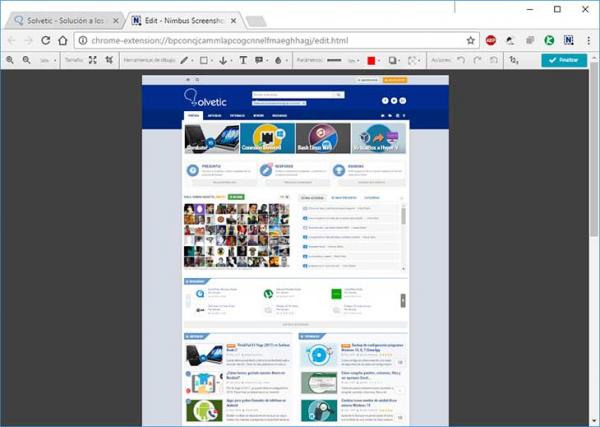Viewport: 600px width, 427px height.
Task: Open the line width size dropdown
Action: 354,60
